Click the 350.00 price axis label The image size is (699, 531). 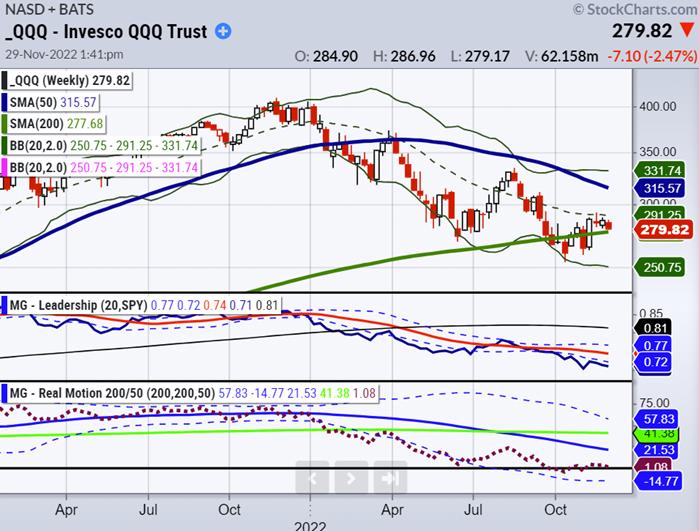tap(658, 152)
